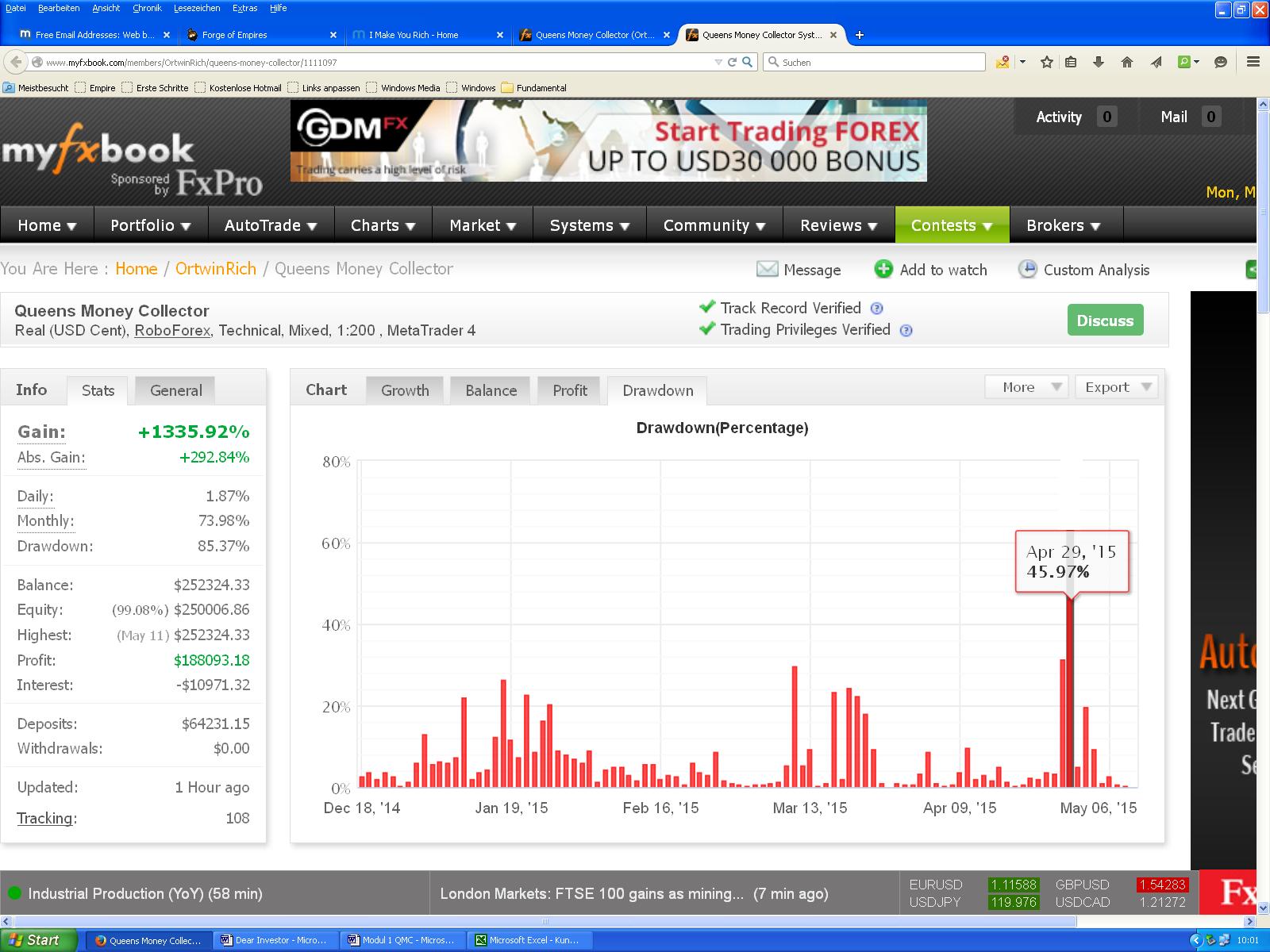Click the paper plane send icon

[1156, 62]
